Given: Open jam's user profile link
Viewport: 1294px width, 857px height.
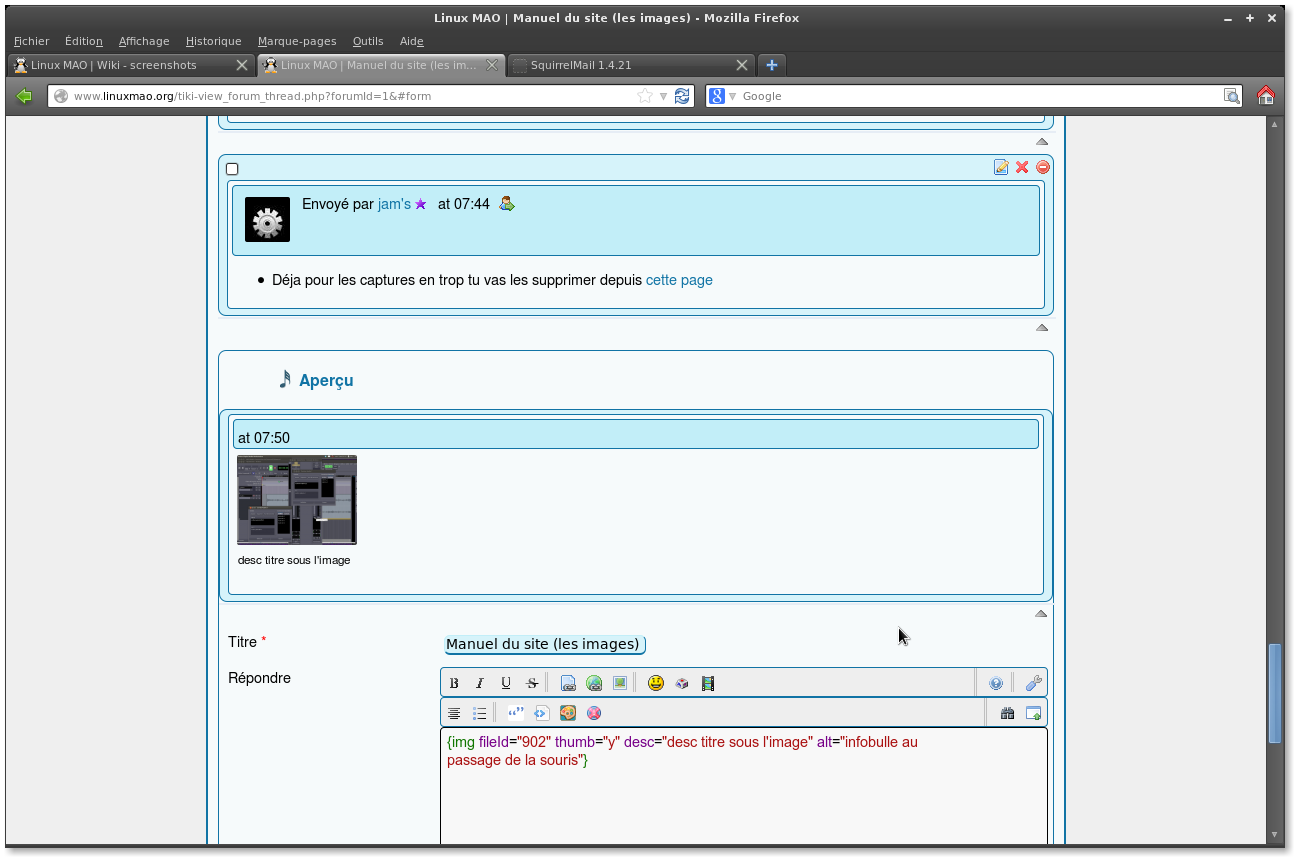Looking at the screenshot, I should (394, 204).
